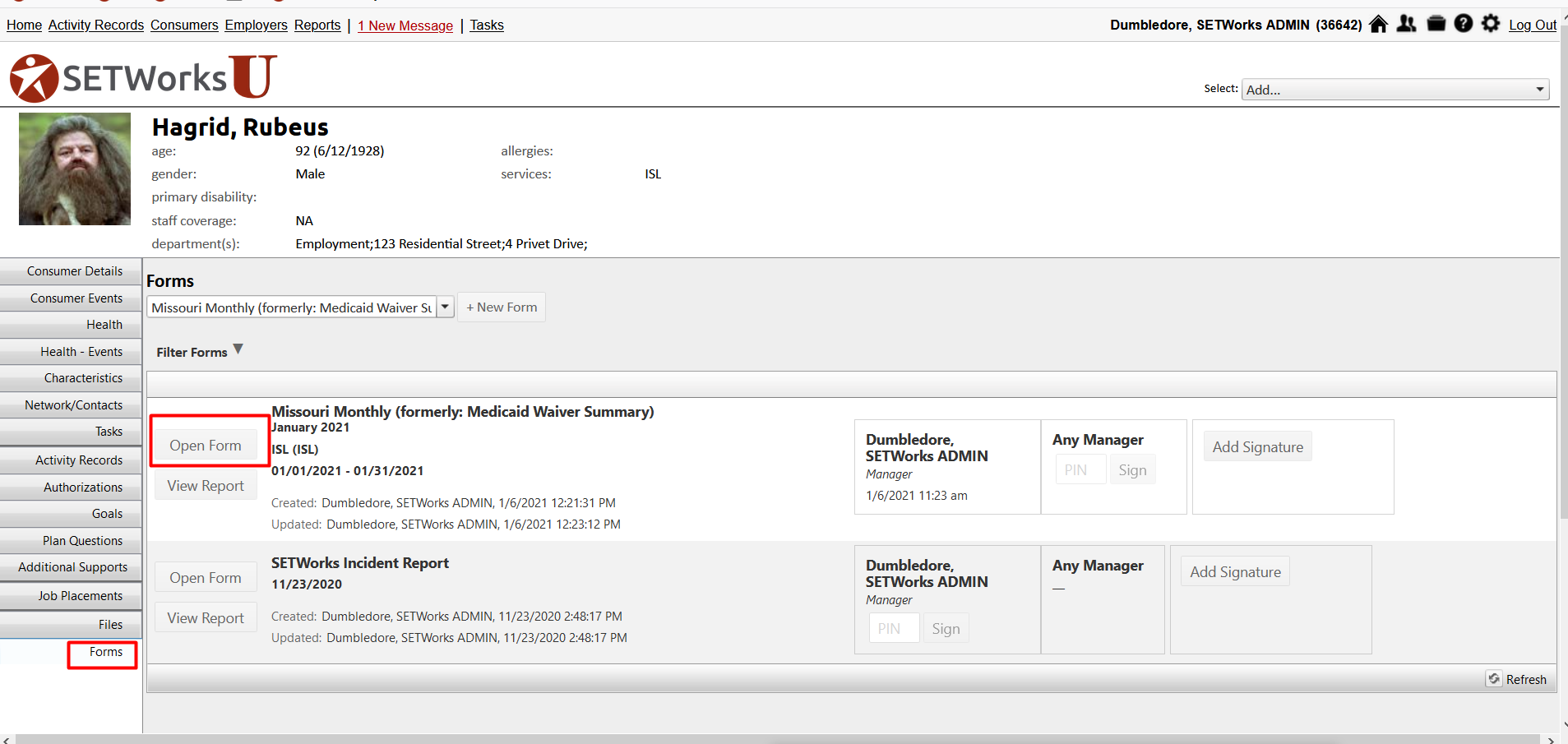Open Activity Records in the top navigation
This screenshot has width=1568, height=744.
point(96,25)
